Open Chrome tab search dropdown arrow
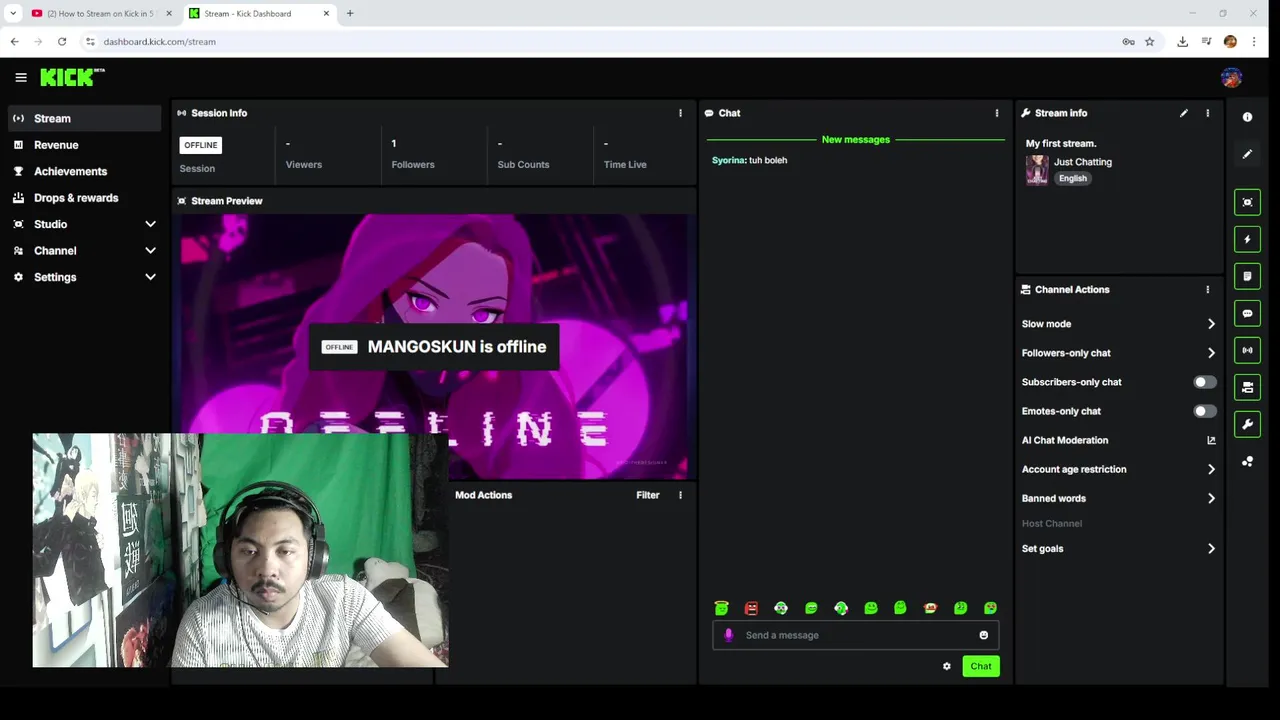 pos(13,13)
